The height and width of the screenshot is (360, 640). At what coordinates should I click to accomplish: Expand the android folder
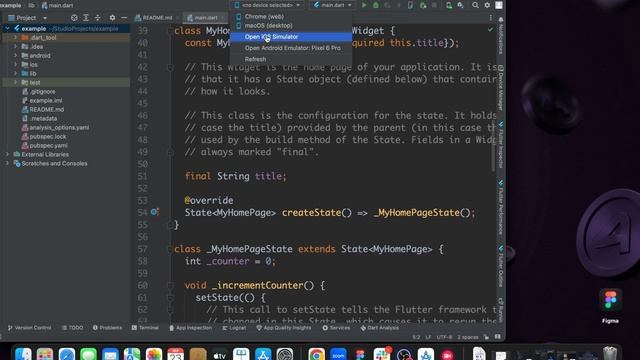(x=16, y=55)
